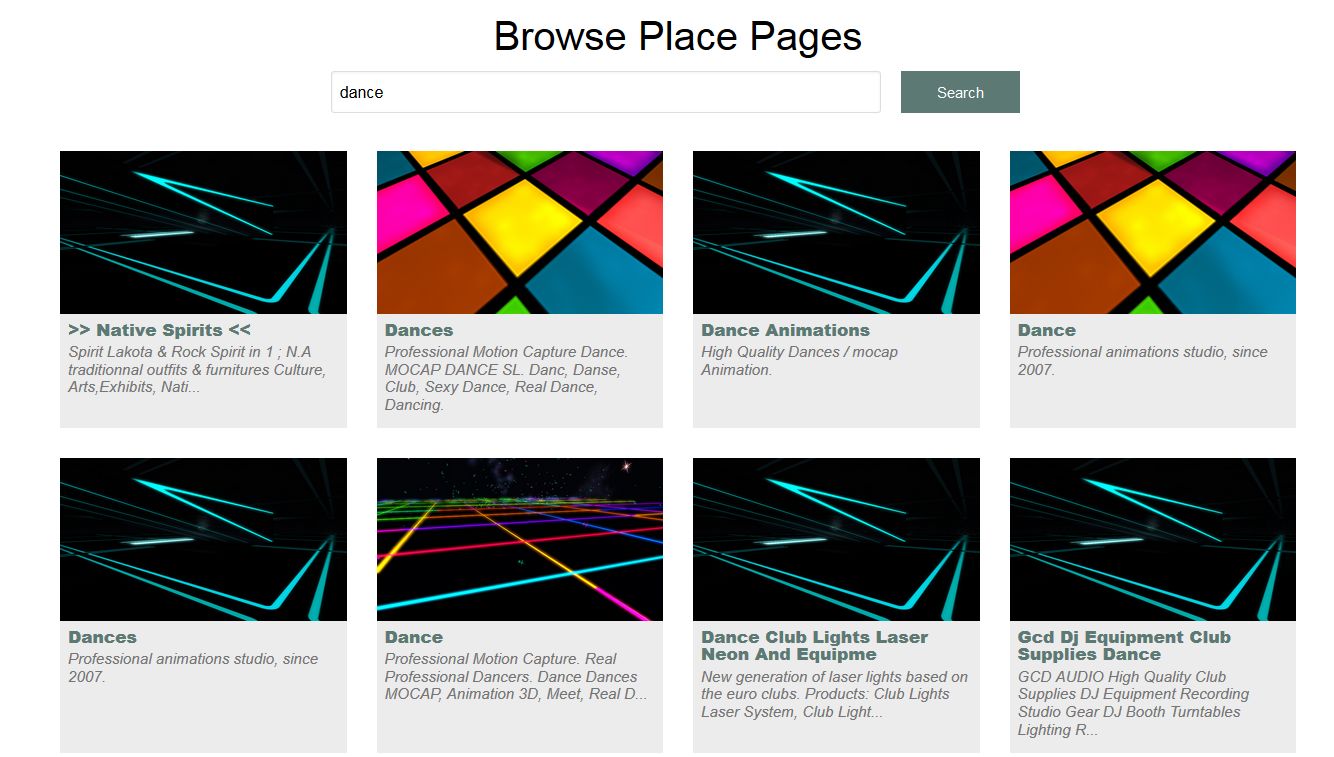Open "Dance" title under rainbow grid thumbnail
This screenshot has width=1334, height=757.
point(414,637)
